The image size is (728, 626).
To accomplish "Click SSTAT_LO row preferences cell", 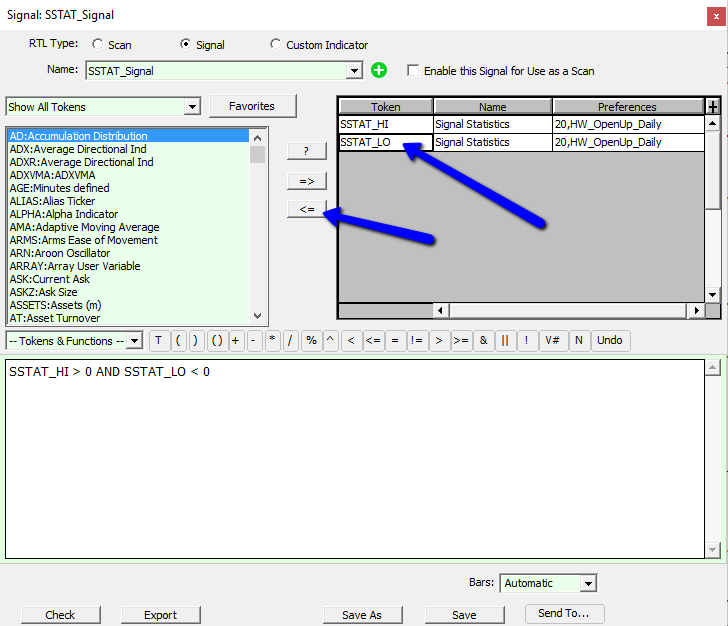I will [x=628, y=143].
